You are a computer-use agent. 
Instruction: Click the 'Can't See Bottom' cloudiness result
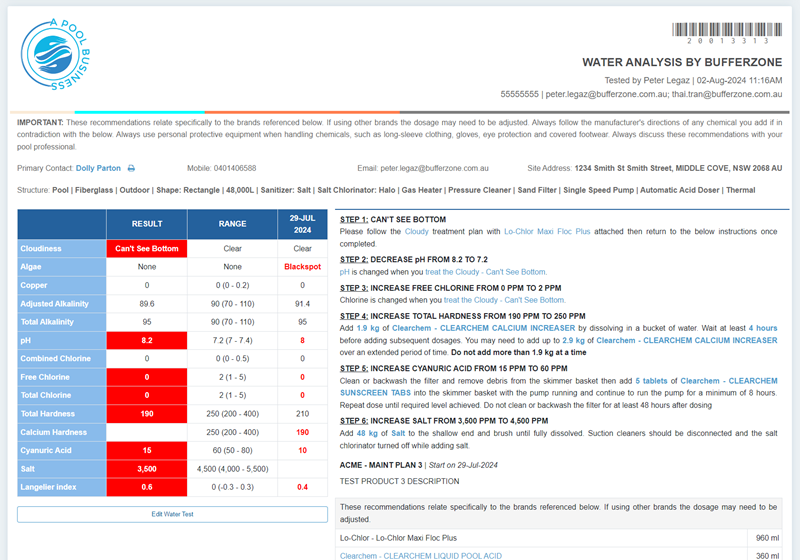147,249
